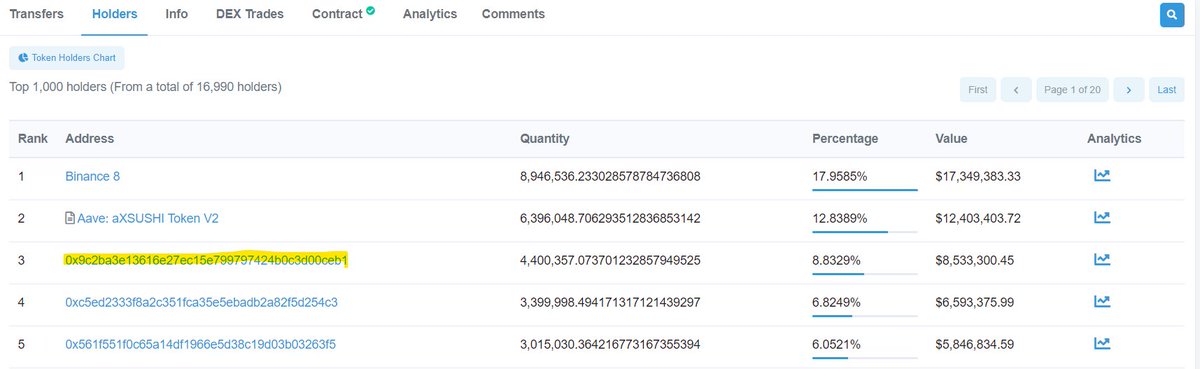Open Token Holders Chart button
1200x369 pixels.
[x=66, y=58]
